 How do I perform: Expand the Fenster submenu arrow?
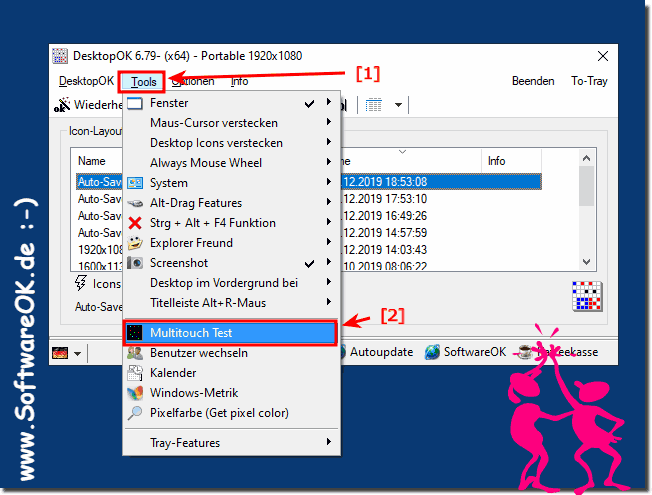pyautogui.click(x=329, y=101)
